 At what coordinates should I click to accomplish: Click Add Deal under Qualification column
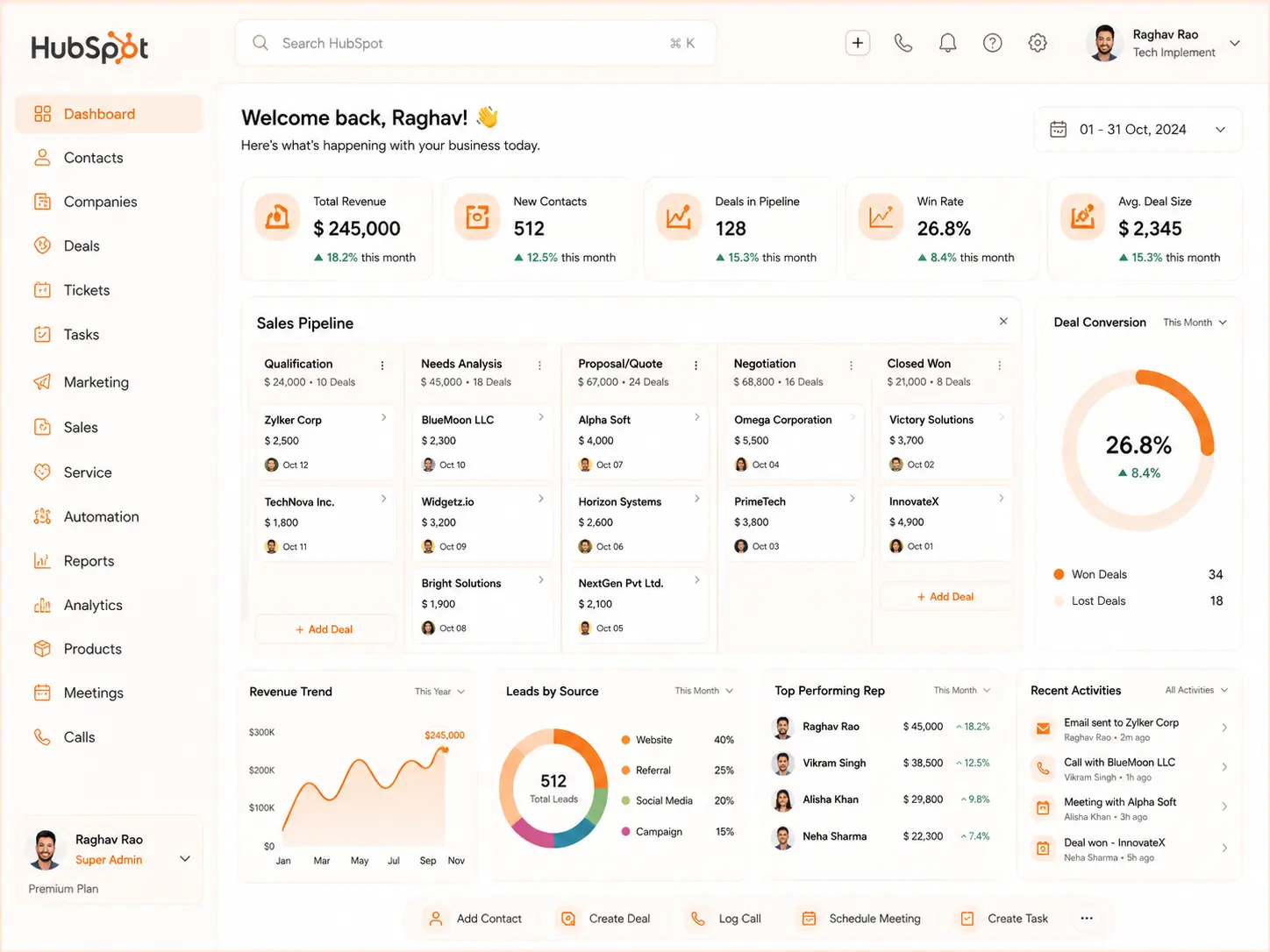(x=325, y=629)
